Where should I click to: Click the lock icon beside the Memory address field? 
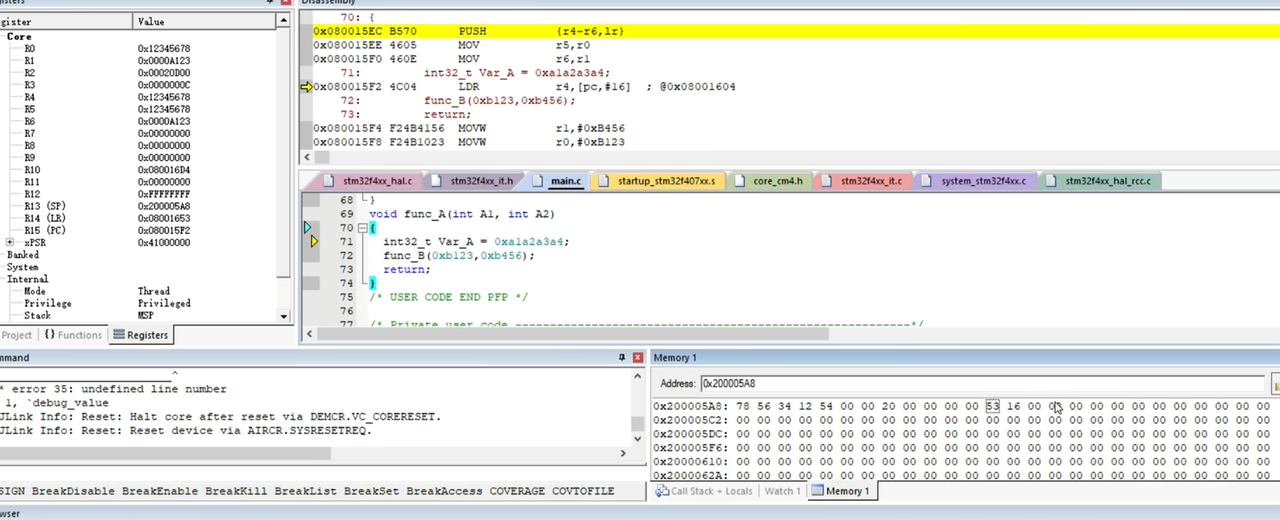tap(1276, 384)
